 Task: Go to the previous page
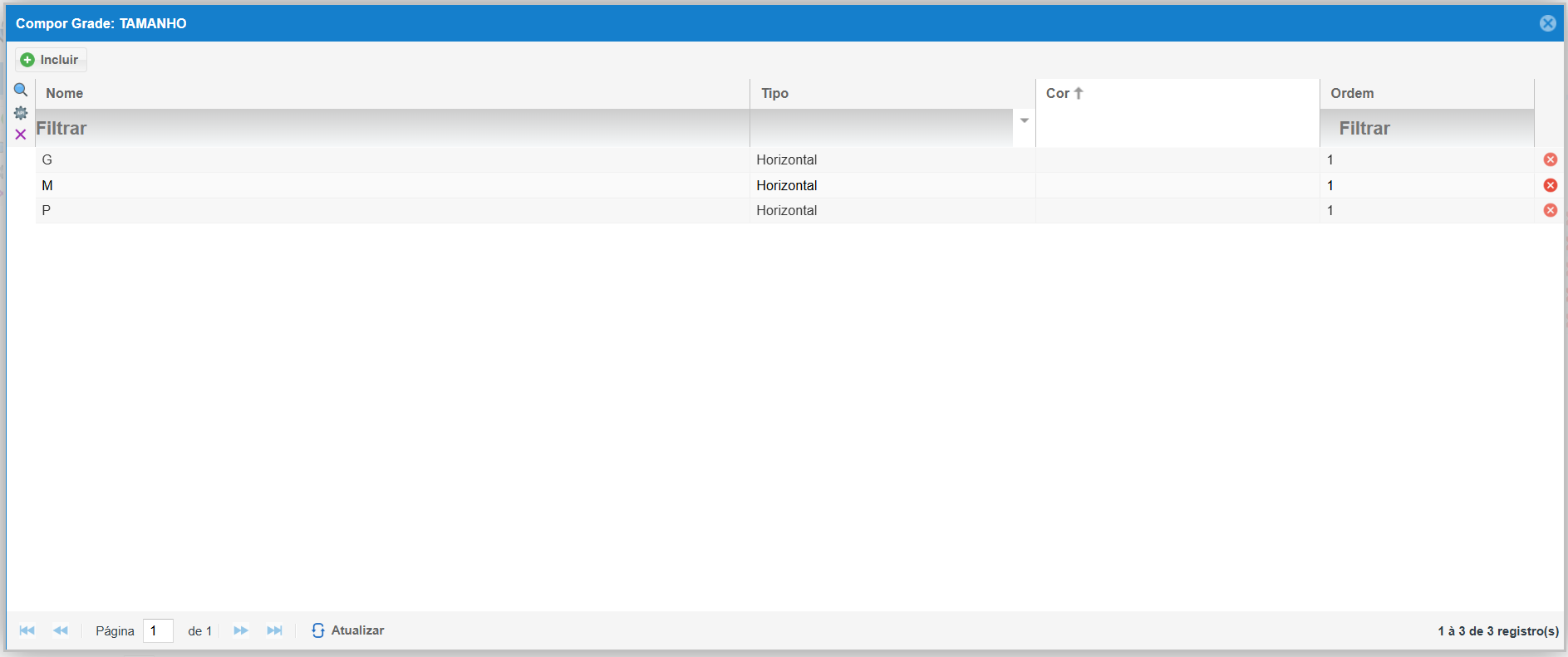(61, 630)
